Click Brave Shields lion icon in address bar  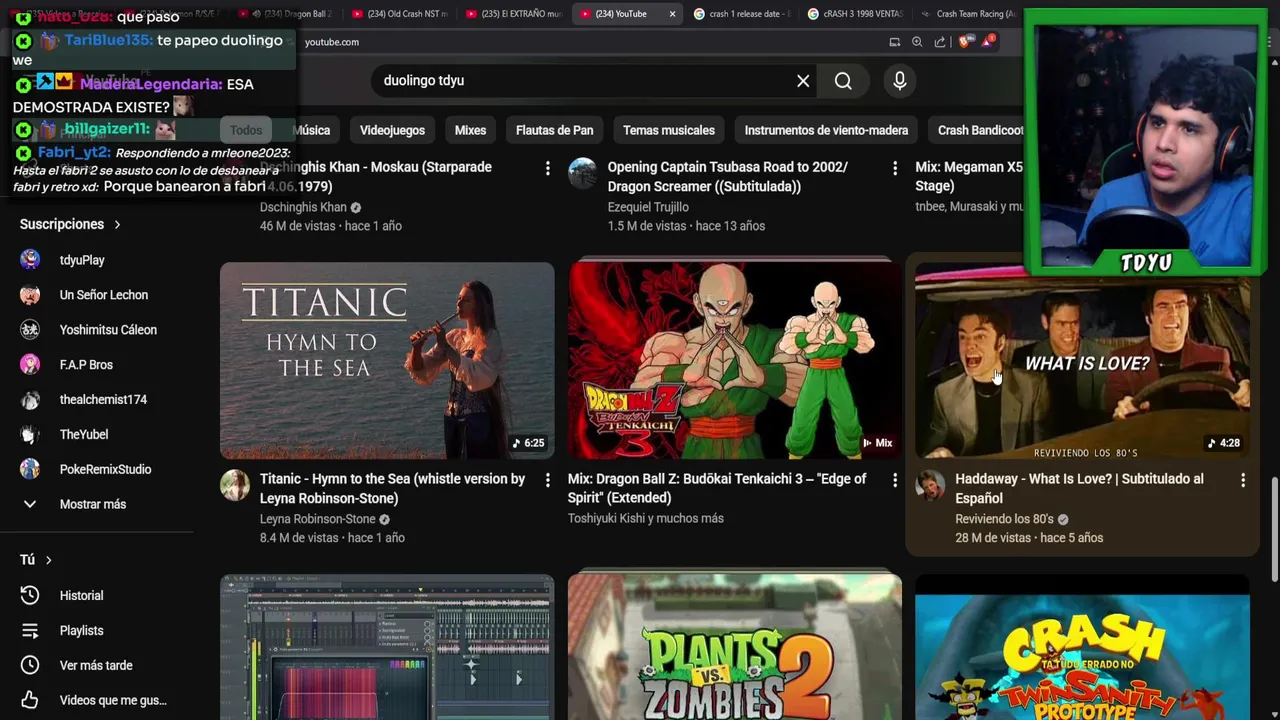(964, 42)
